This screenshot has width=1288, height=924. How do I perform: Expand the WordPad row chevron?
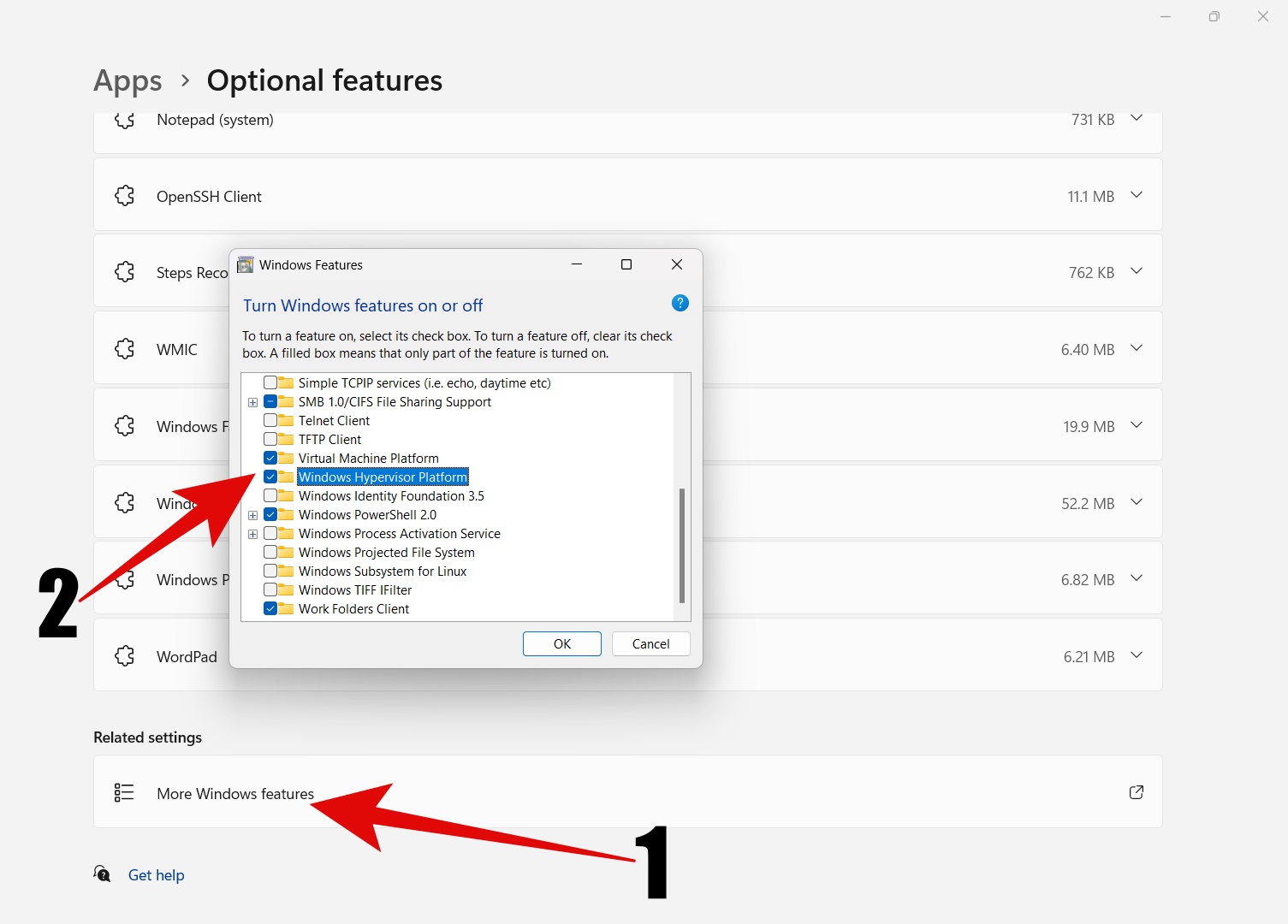[1137, 655]
